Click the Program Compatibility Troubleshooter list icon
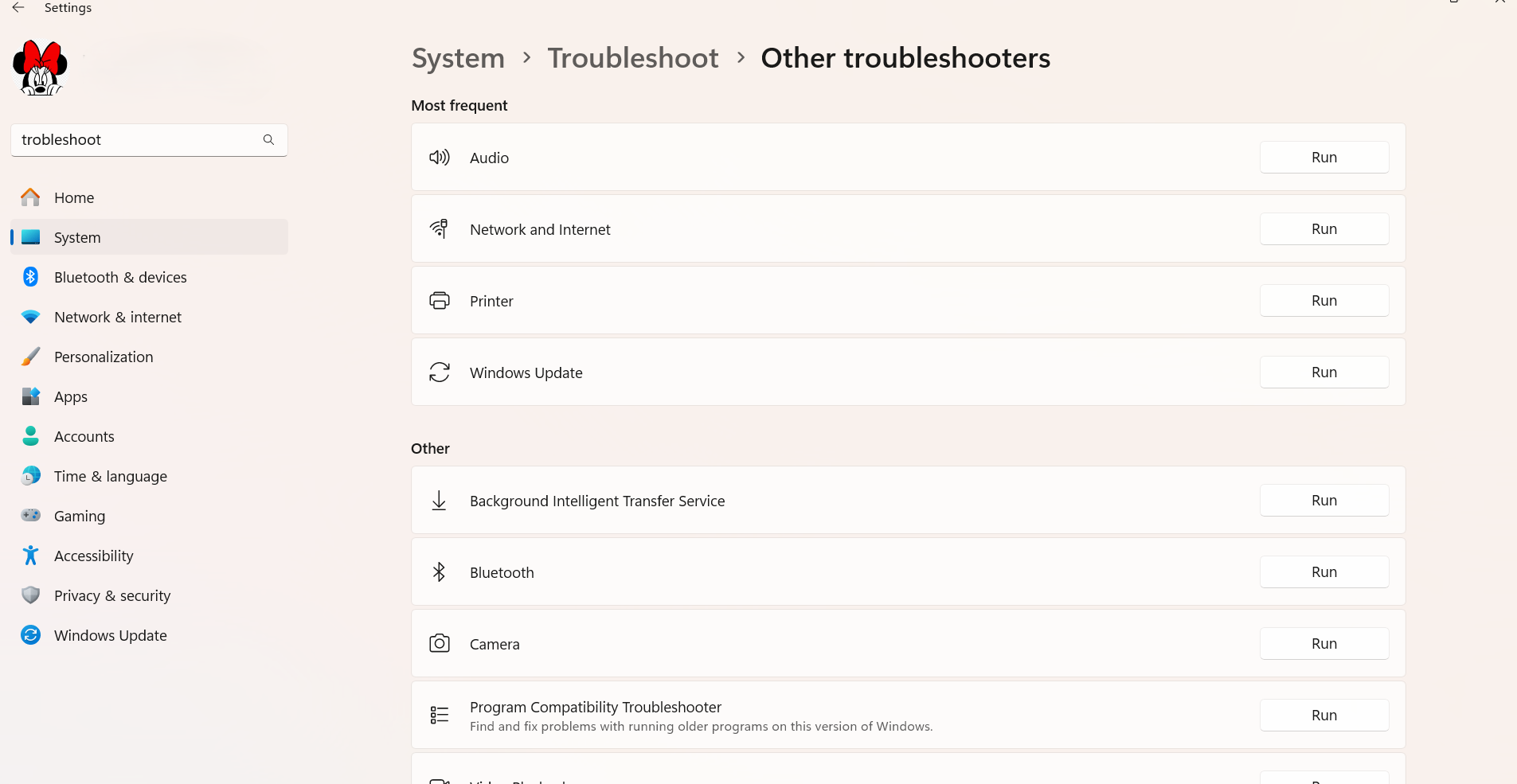1517x784 pixels. (x=439, y=714)
